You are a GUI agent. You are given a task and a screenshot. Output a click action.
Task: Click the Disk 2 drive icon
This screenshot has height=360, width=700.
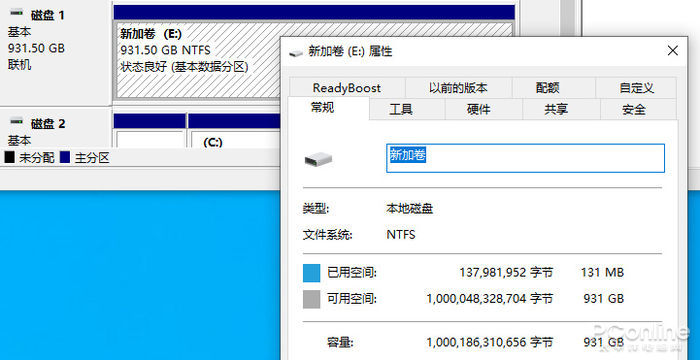pos(17,121)
